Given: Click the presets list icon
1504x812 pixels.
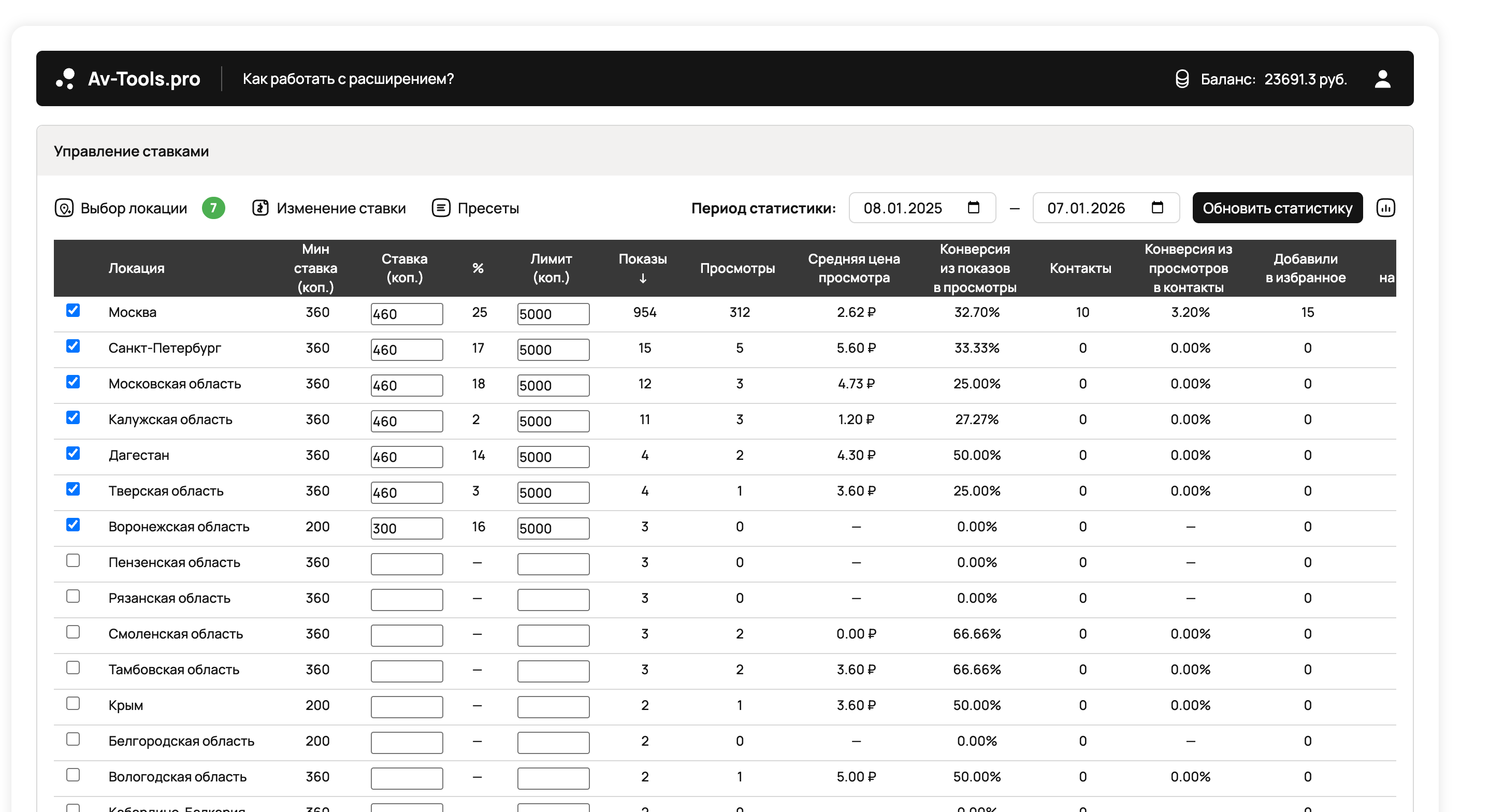Looking at the screenshot, I should point(441,208).
